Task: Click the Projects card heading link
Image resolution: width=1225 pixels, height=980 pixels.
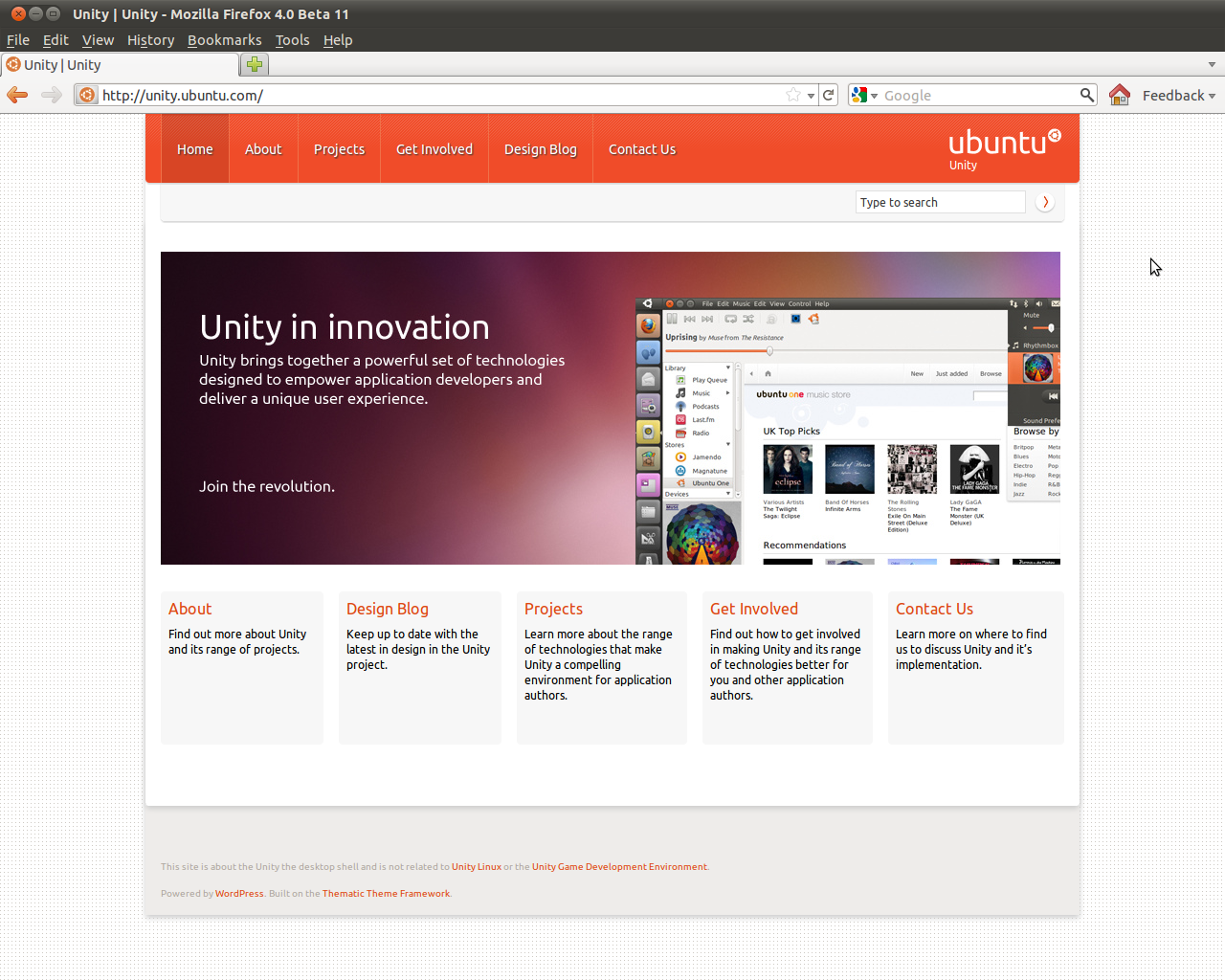Action: point(553,609)
